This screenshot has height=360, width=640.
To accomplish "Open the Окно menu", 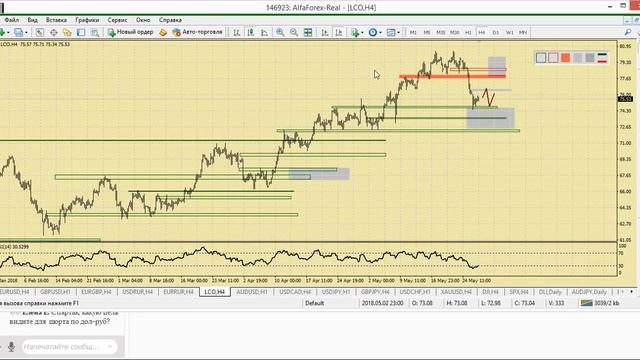I will pyautogui.click(x=143, y=20).
